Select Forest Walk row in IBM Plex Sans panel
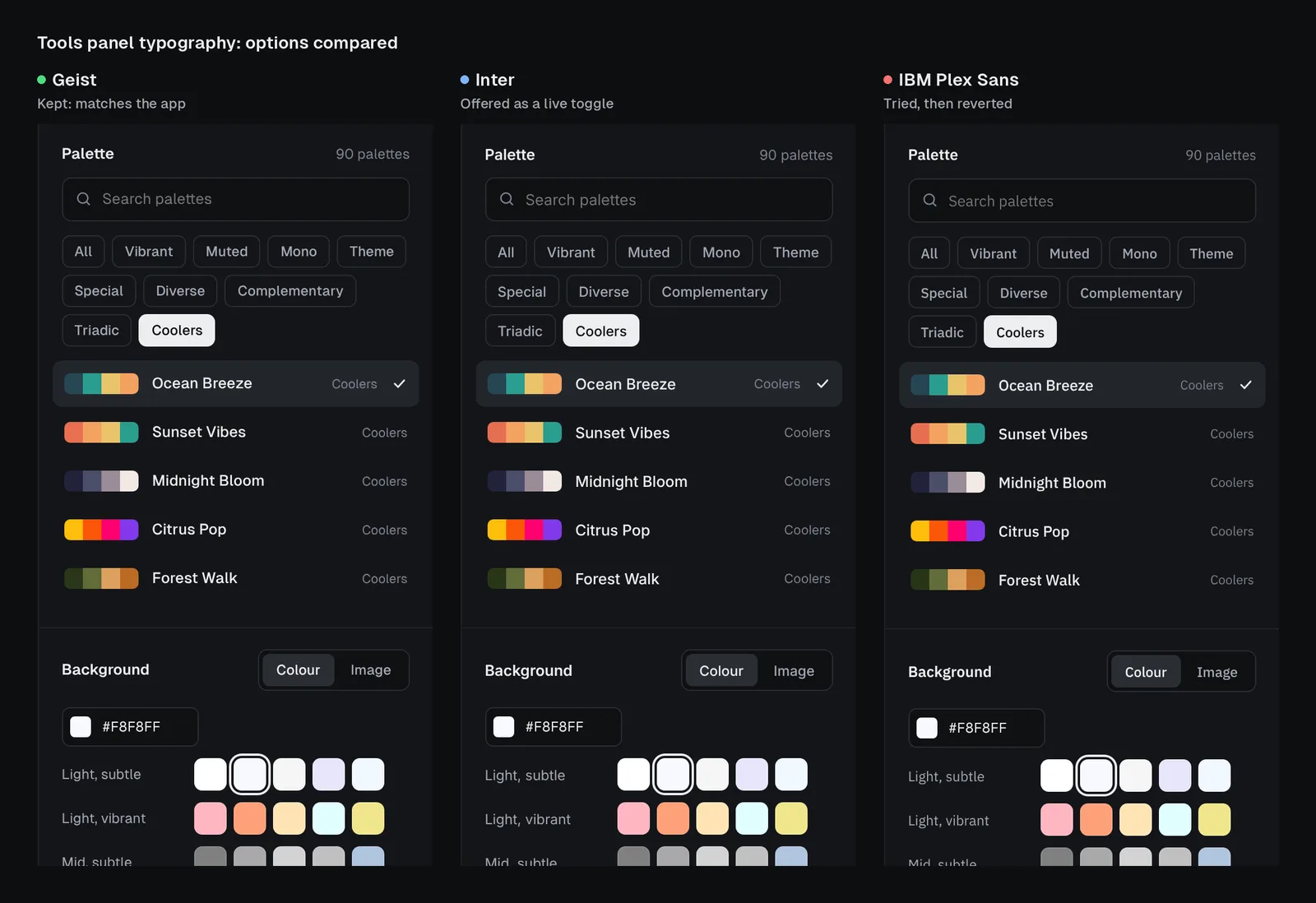 [1082, 581]
